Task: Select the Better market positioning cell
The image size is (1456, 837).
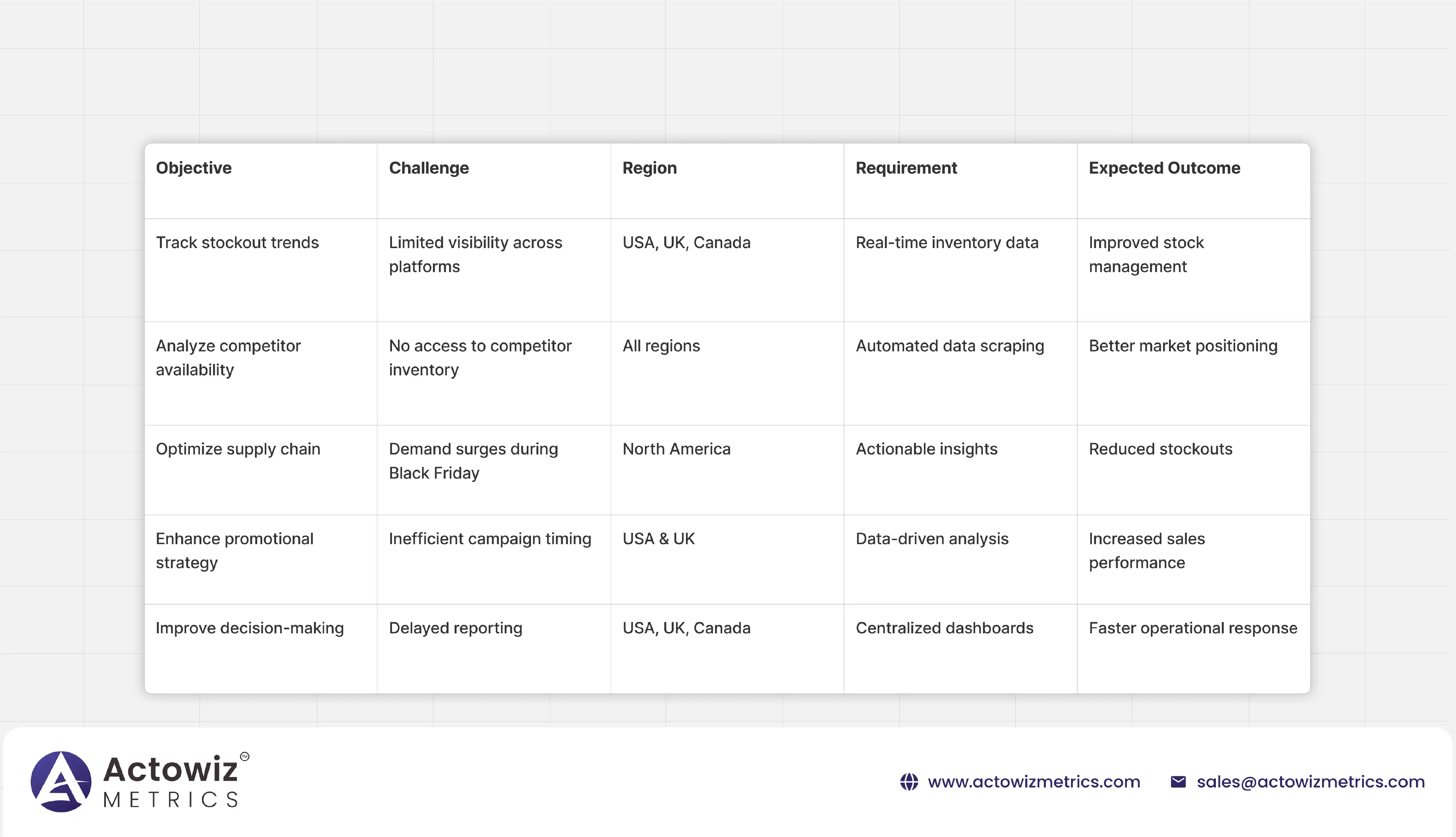Action: pos(1183,346)
